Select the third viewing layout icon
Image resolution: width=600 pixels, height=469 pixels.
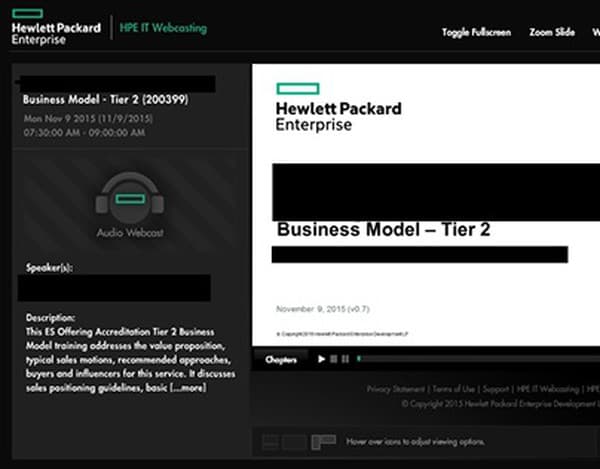[323, 441]
